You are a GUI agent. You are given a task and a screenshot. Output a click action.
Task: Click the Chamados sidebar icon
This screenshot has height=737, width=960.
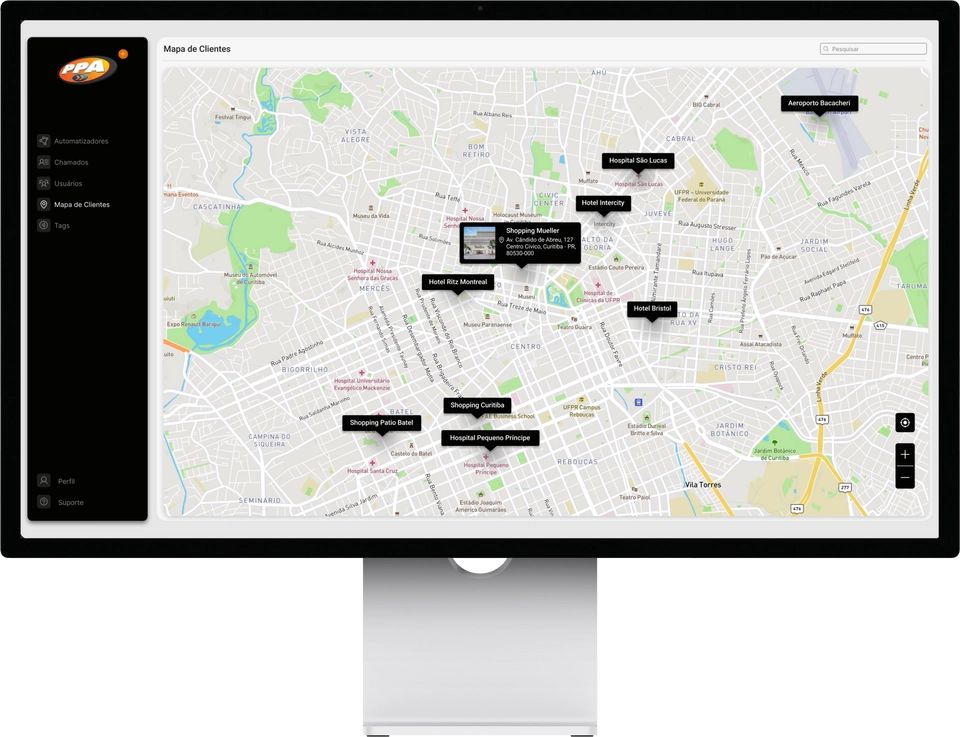tap(43, 162)
